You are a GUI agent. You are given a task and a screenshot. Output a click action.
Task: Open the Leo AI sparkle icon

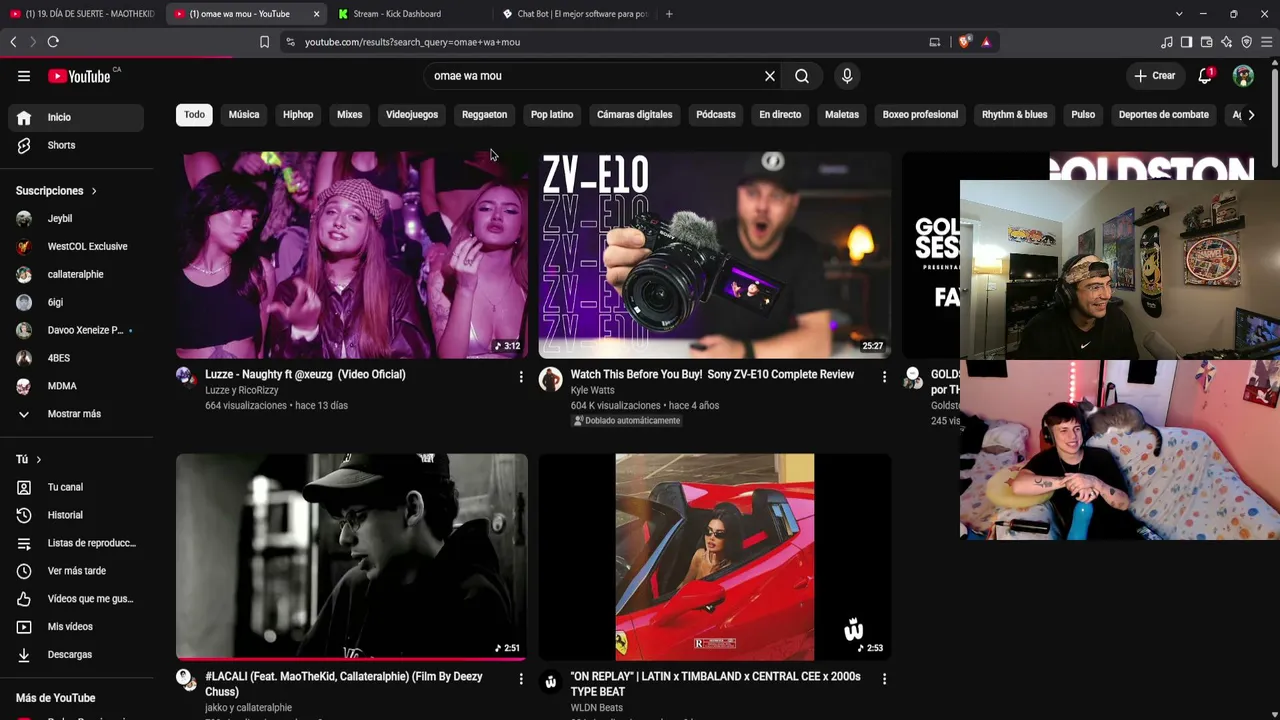tap(1226, 42)
